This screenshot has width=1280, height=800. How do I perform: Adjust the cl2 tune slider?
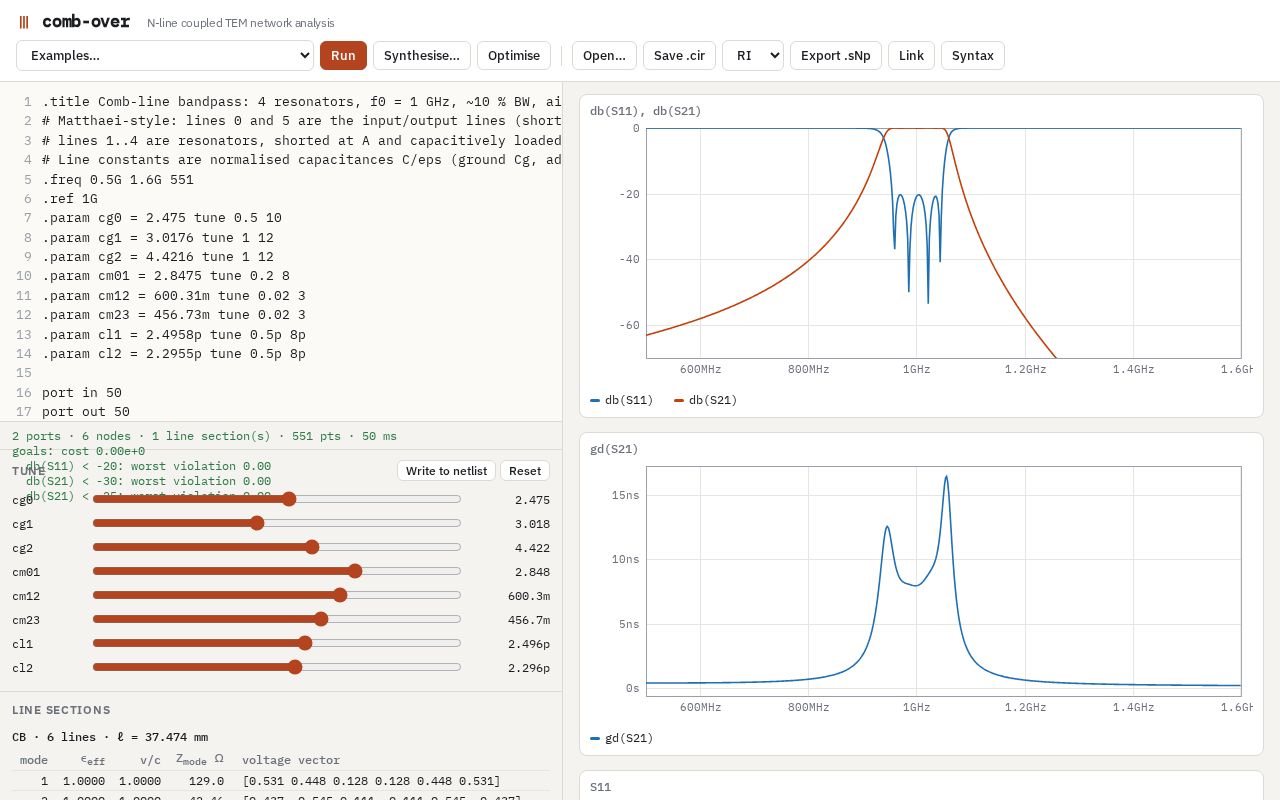[277, 667]
